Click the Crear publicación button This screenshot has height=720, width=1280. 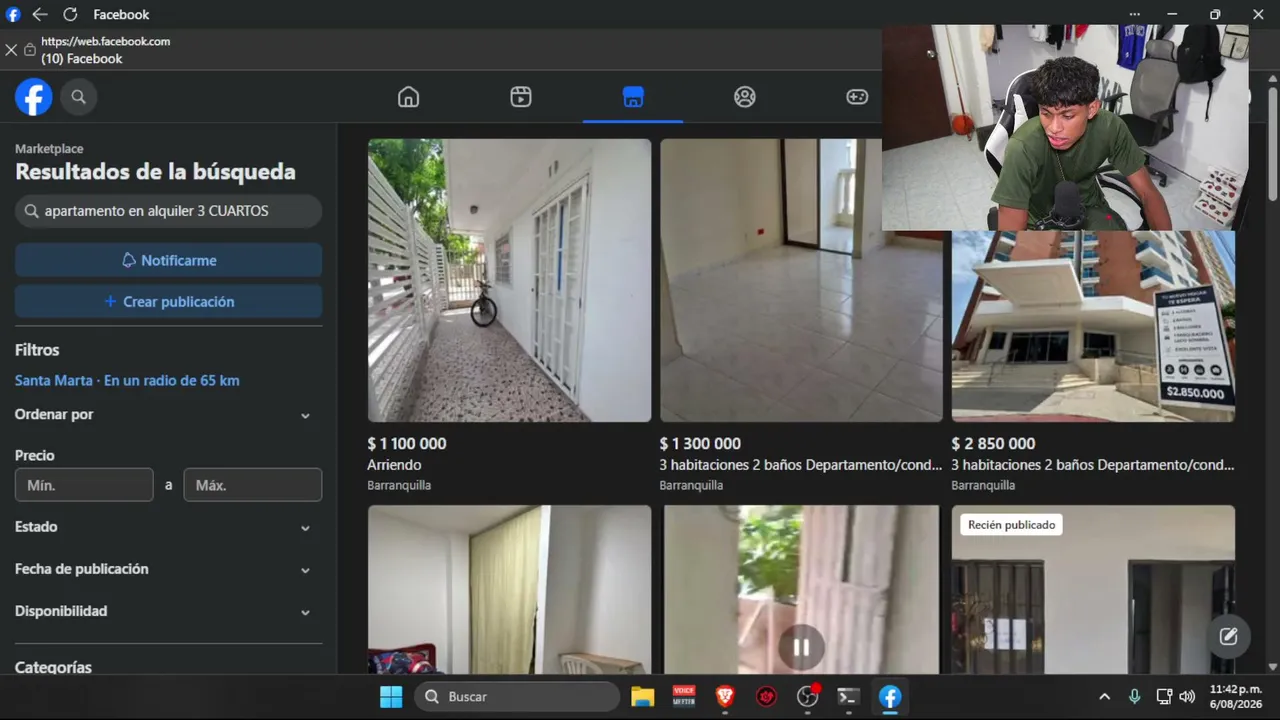coord(168,302)
